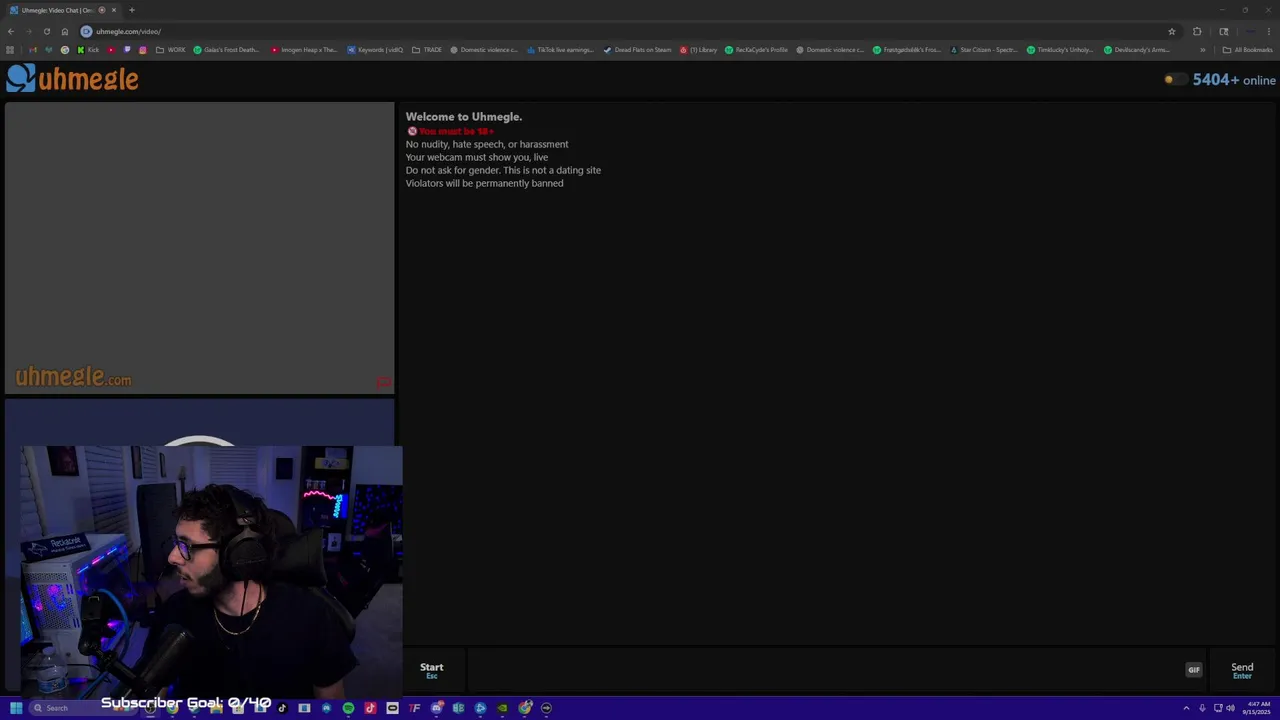Open Spotify from the taskbar
This screenshot has height=720, width=1280.
pyautogui.click(x=348, y=708)
